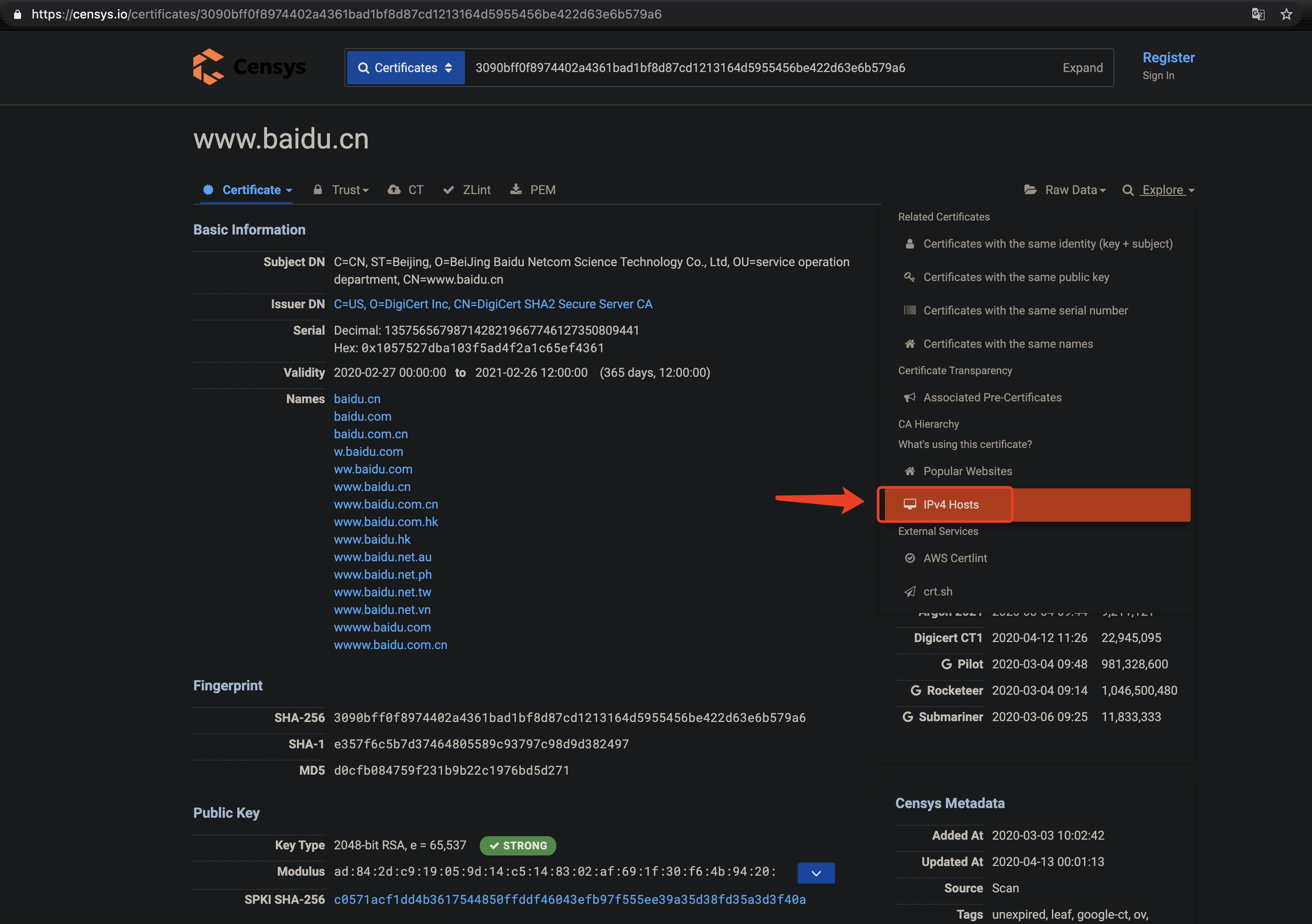Toggle the Explore dropdown menu
Screen dimensions: 1312x924
coord(1159,190)
